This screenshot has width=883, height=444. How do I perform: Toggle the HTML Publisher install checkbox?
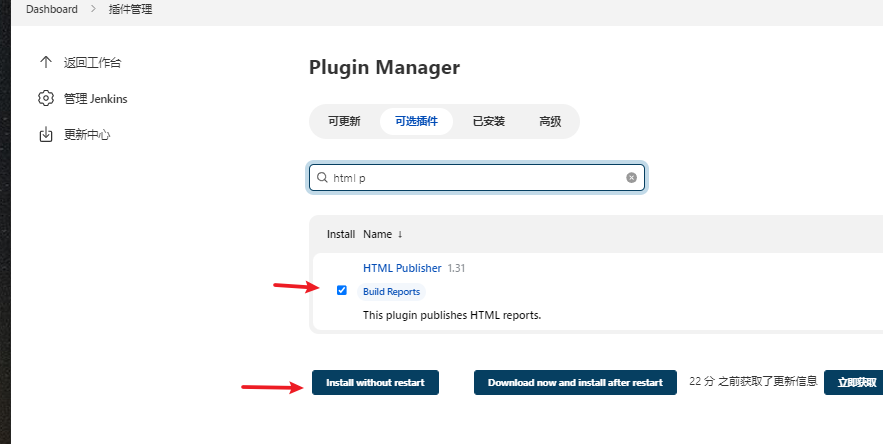342,290
